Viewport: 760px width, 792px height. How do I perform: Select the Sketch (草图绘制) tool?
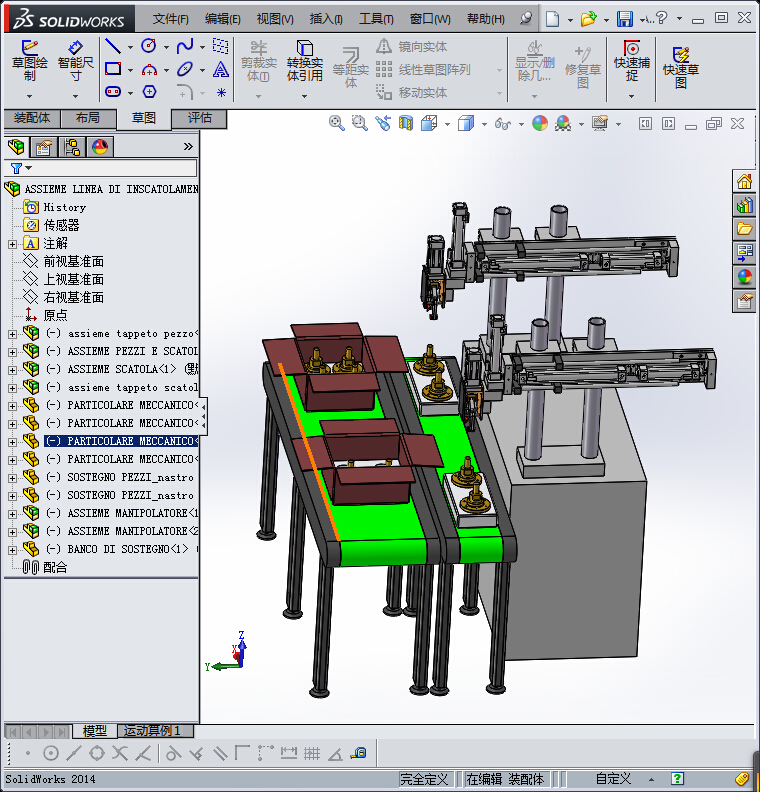29,61
